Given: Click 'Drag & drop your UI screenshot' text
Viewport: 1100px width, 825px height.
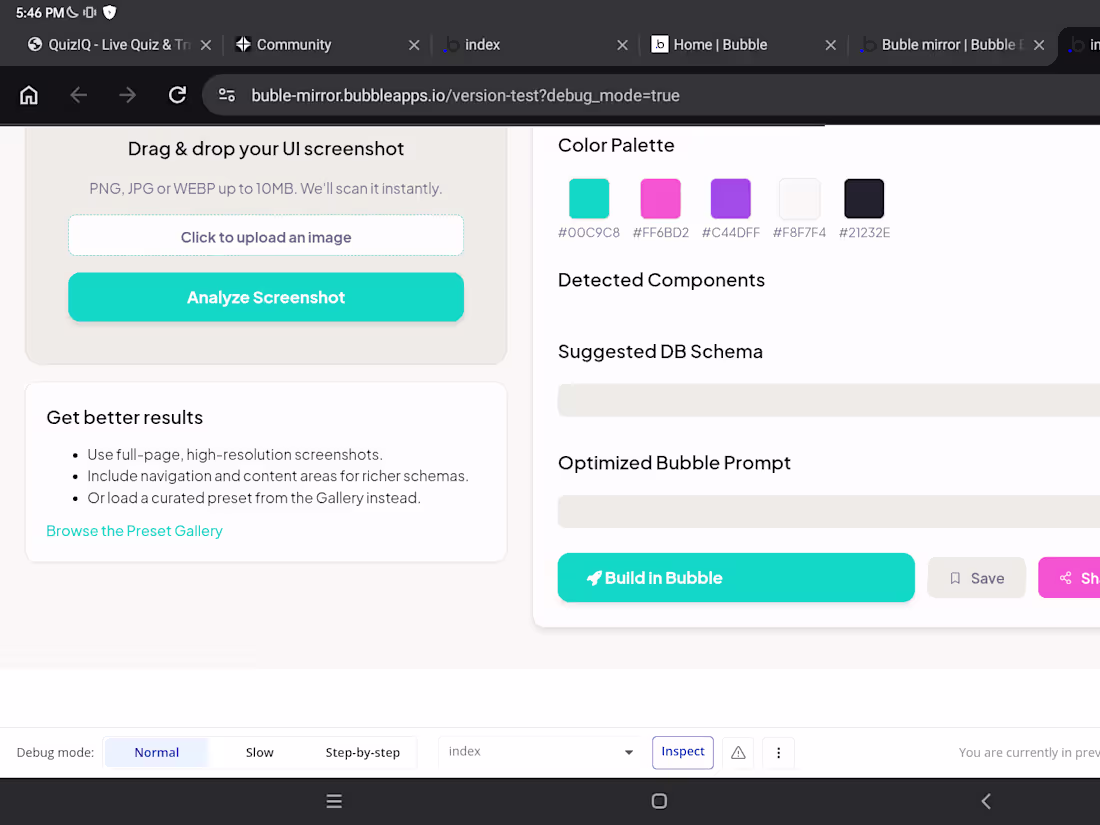Looking at the screenshot, I should [266, 149].
